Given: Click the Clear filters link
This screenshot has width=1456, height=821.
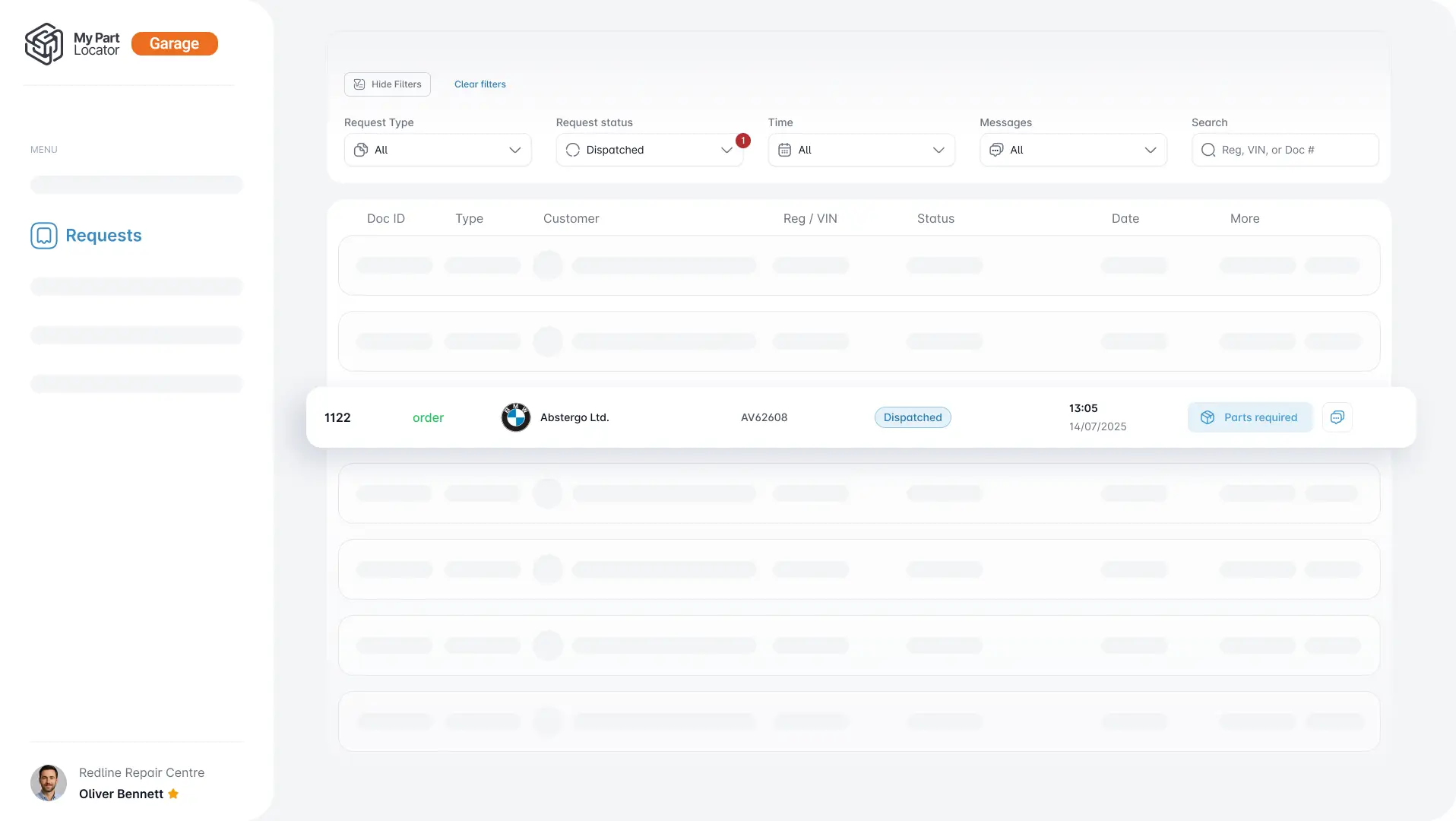Looking at the screenshot, I should 480,84.
